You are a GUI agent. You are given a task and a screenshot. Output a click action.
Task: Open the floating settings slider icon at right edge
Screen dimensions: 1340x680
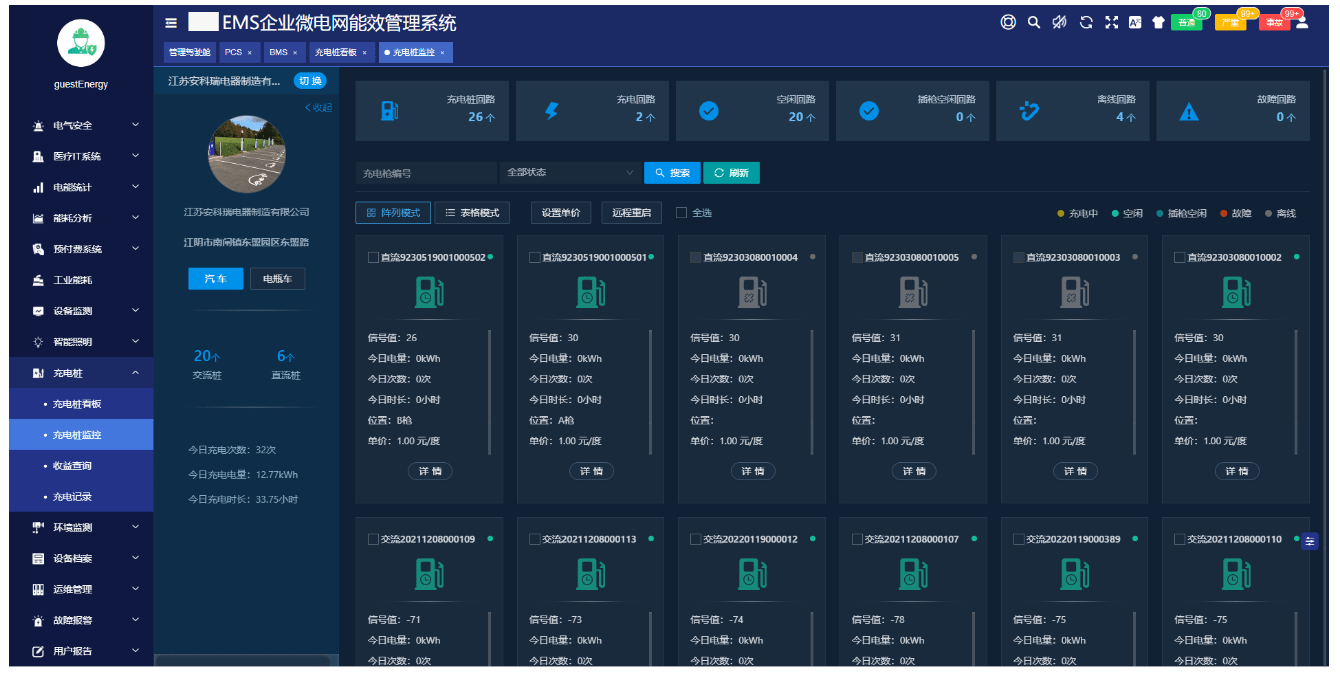click(1310, 541)
